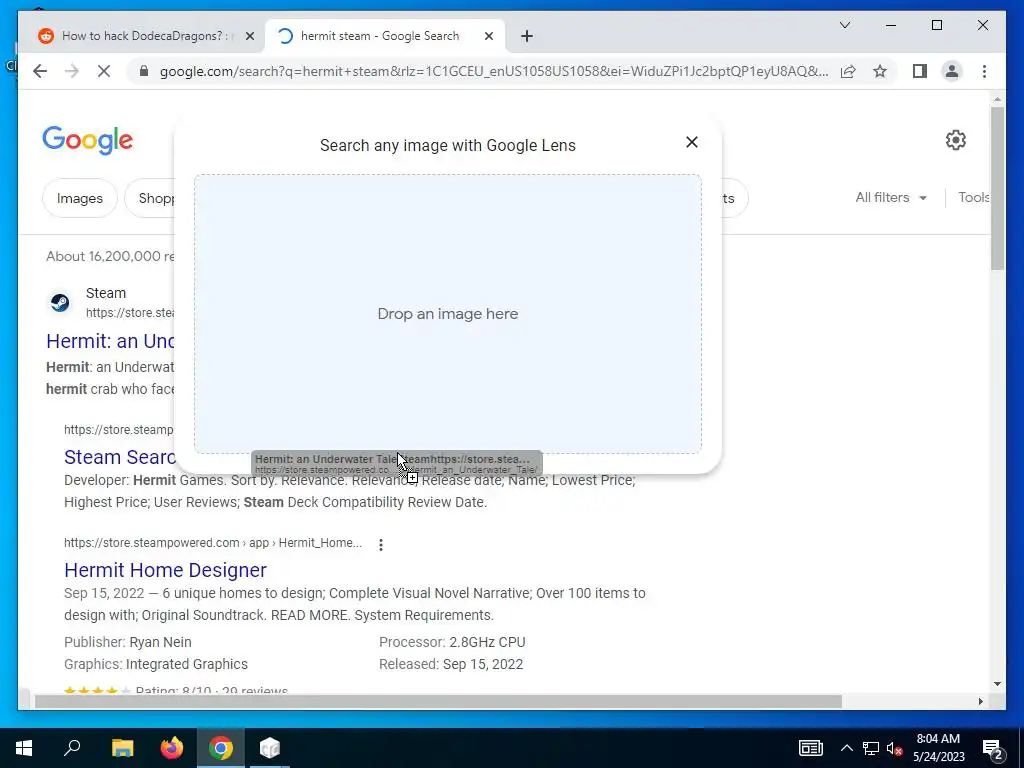This screenshot has height=768, width=1024.
Task: Go to the Google logo homepage
Action: (x=88, y=140)
